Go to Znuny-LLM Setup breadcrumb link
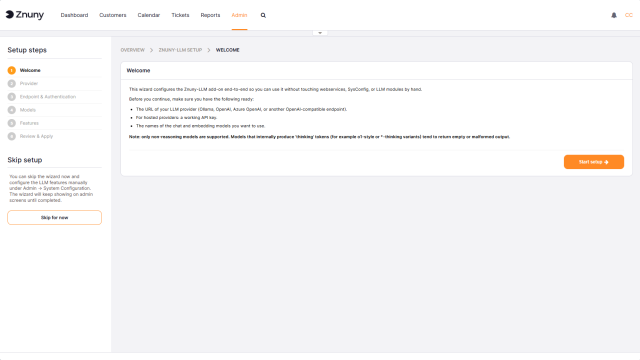640x360 pixels. point(180,50)
